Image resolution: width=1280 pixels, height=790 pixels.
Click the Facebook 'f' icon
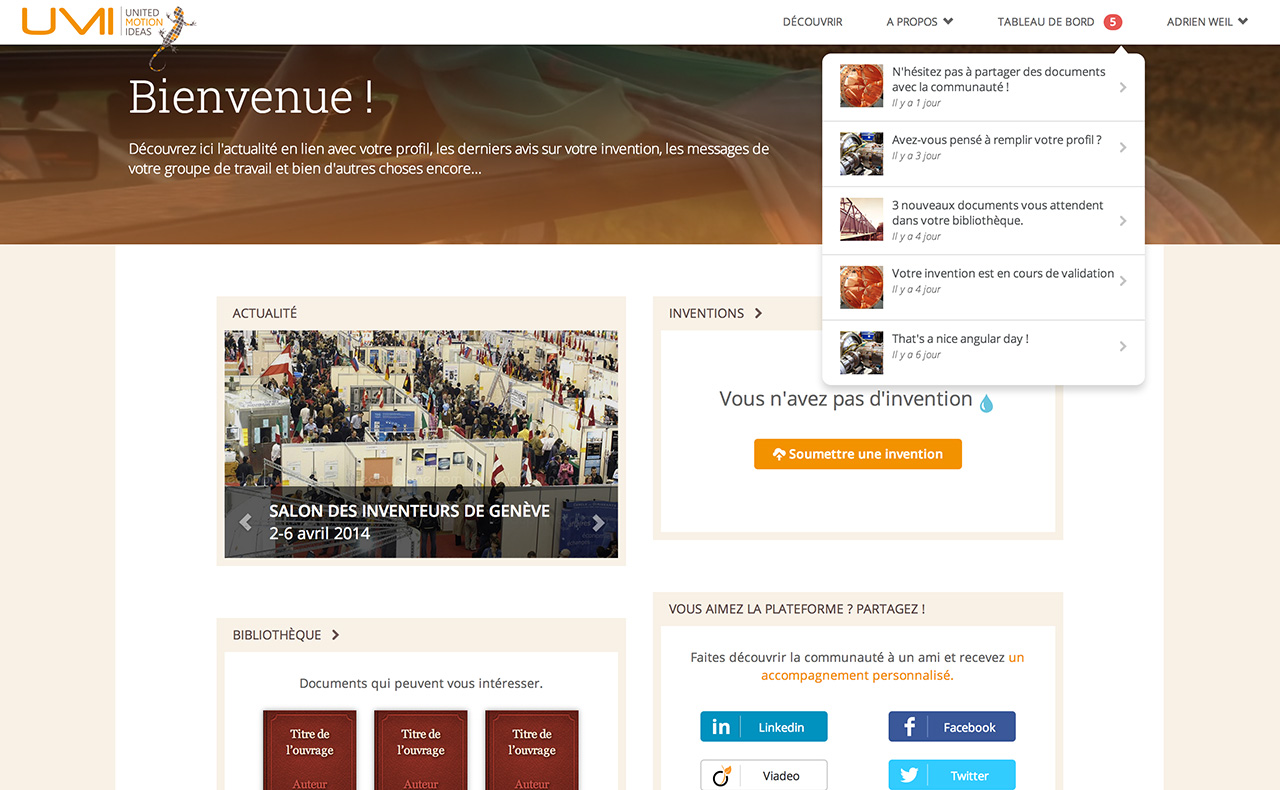tap(909, 727)
